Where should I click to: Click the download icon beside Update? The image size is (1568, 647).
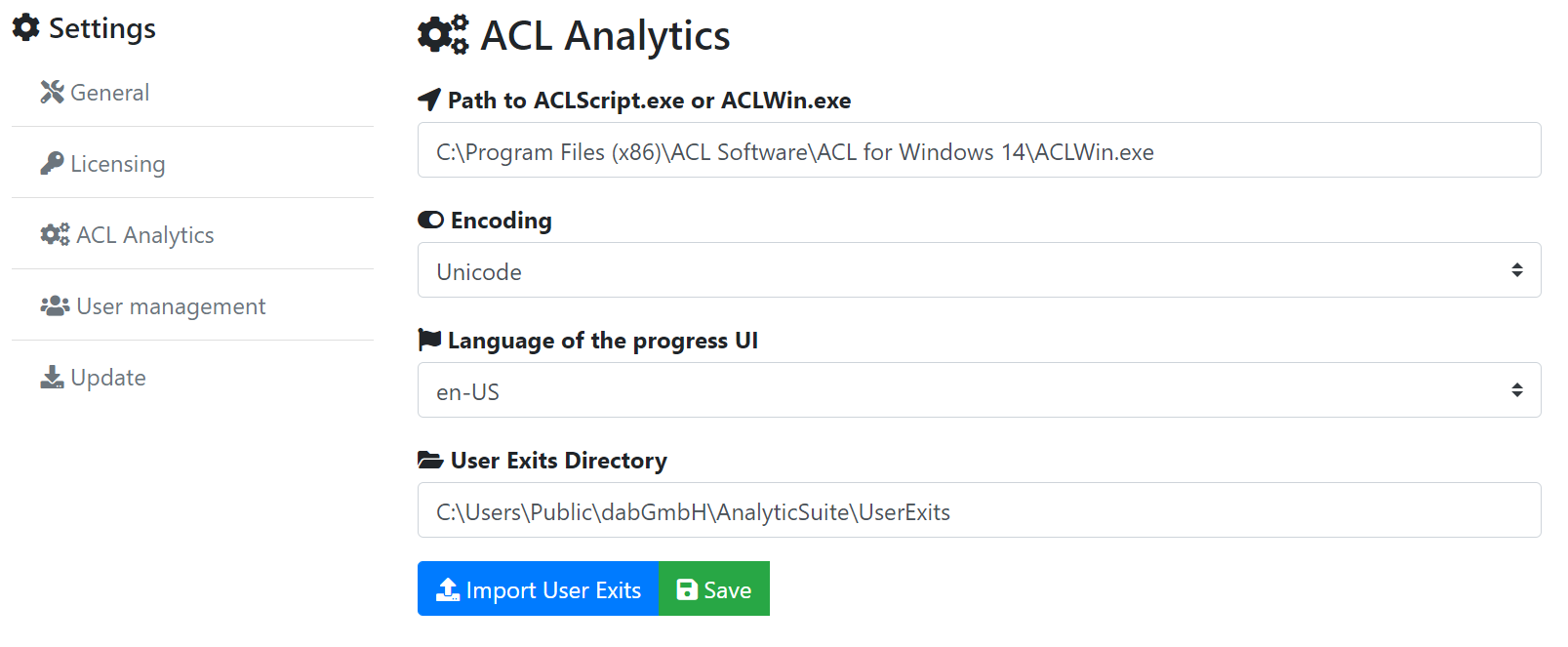pyautogui.click(x=52, y=376)
